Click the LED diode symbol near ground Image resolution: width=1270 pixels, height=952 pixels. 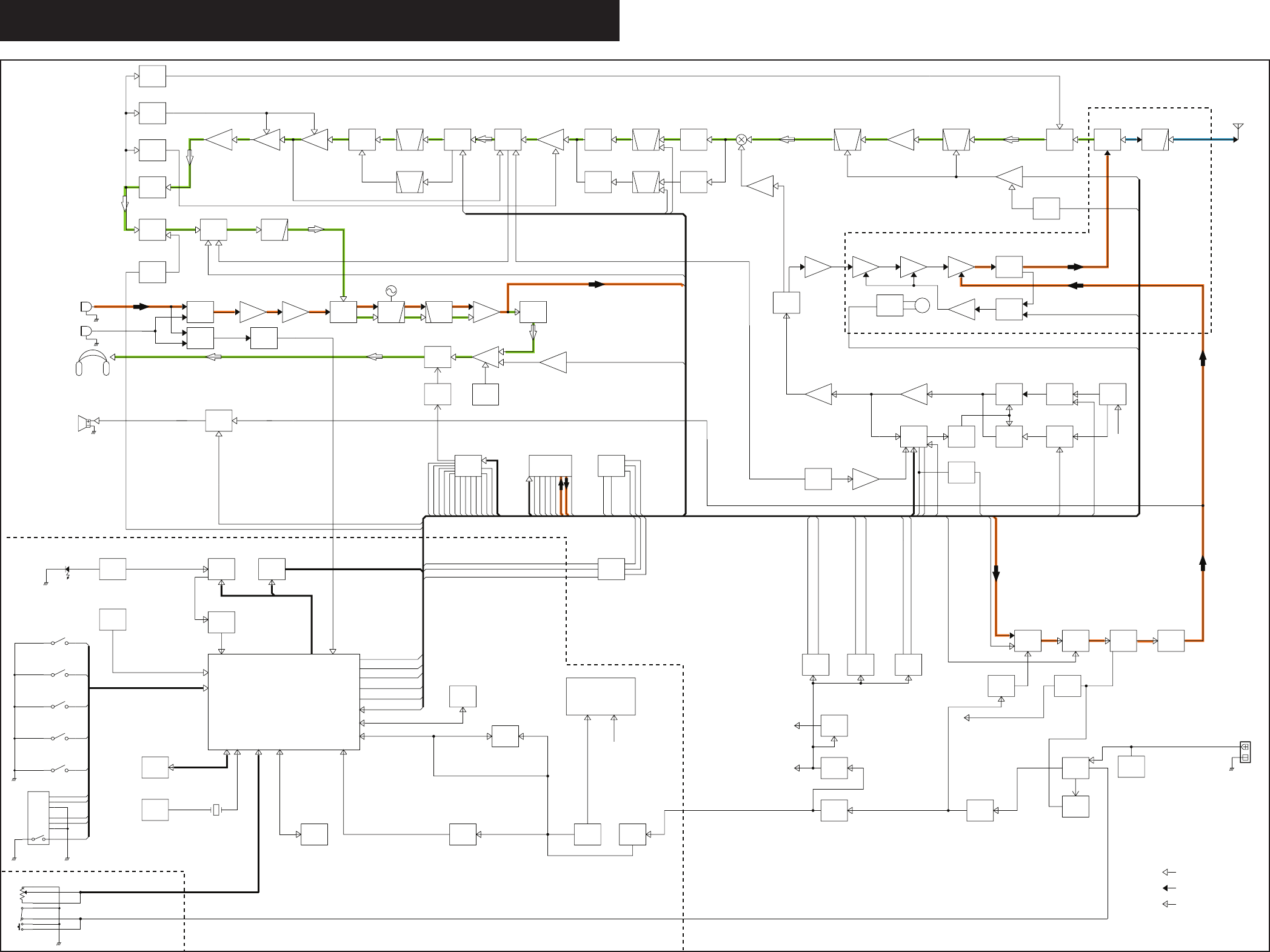[67, 570]
